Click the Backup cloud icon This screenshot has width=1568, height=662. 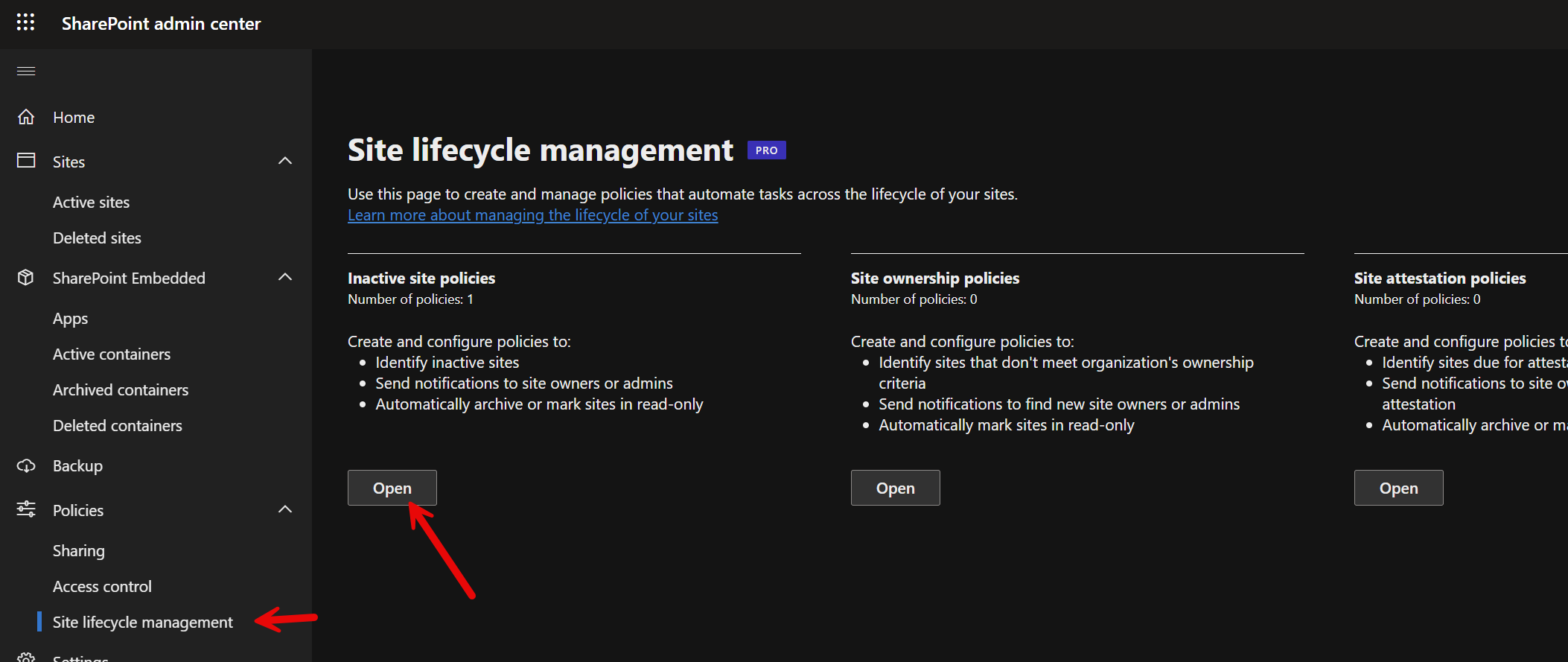pyautogui.click(x=26, y=465)
